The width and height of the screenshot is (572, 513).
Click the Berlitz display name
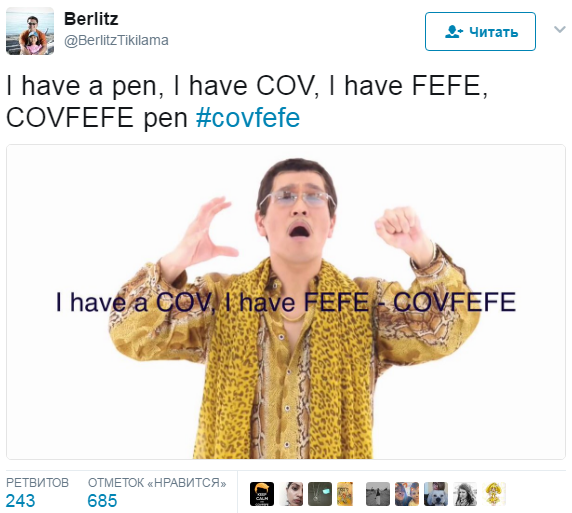[x=91, y=19]
